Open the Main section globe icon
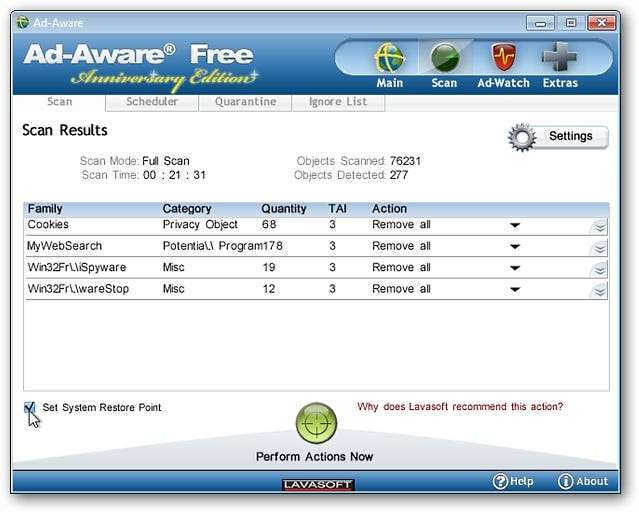 tap(389, 58)
